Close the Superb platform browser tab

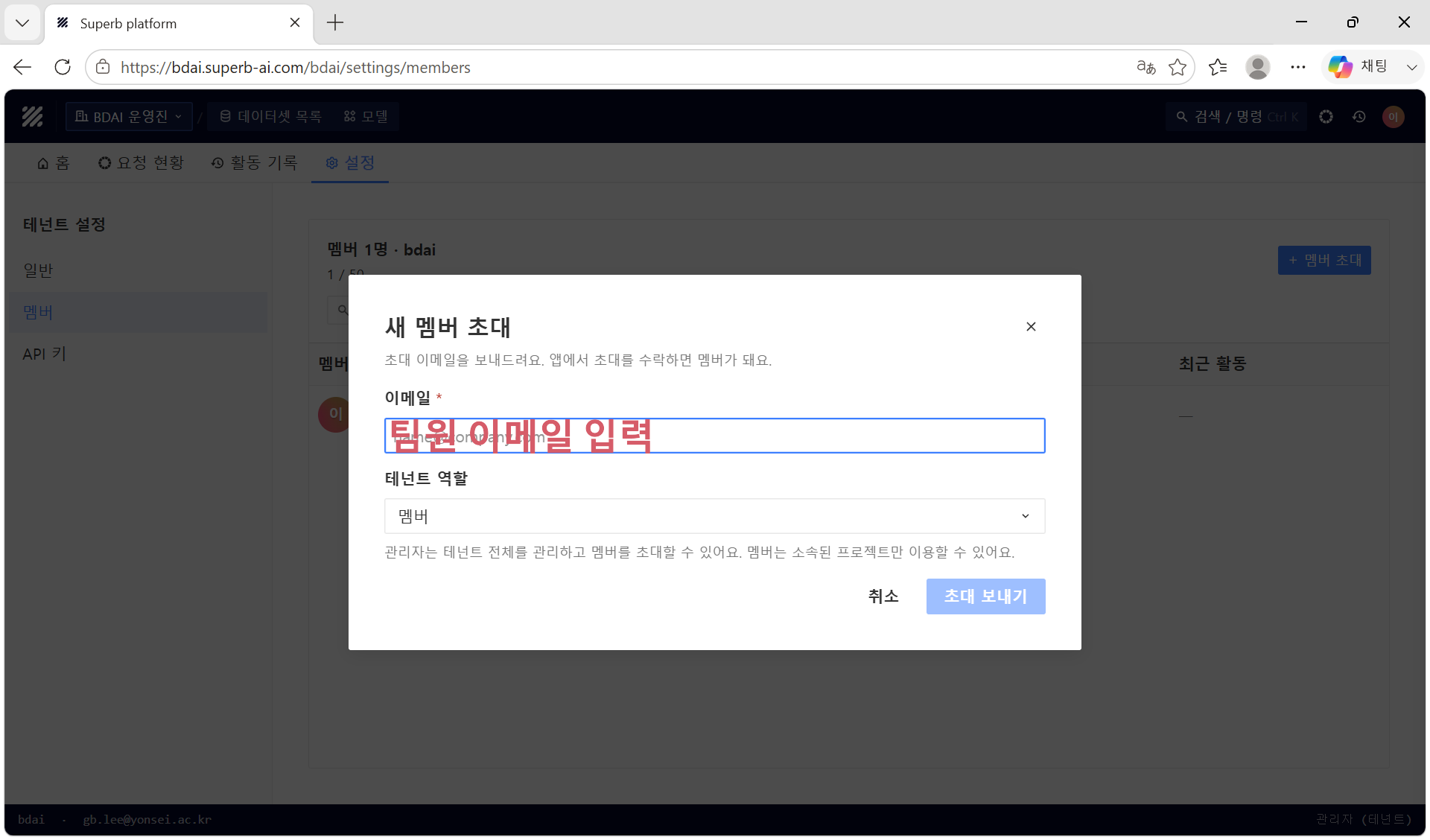tap(295, 22)
